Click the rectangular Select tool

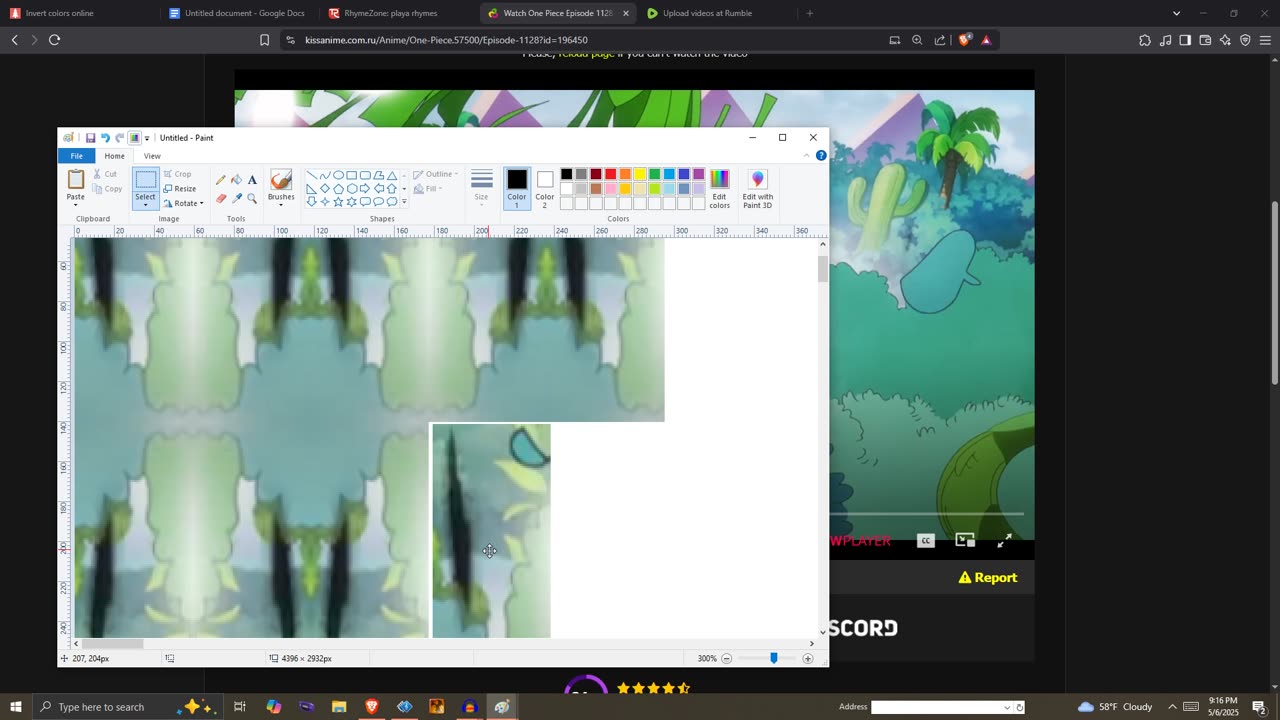146,180
